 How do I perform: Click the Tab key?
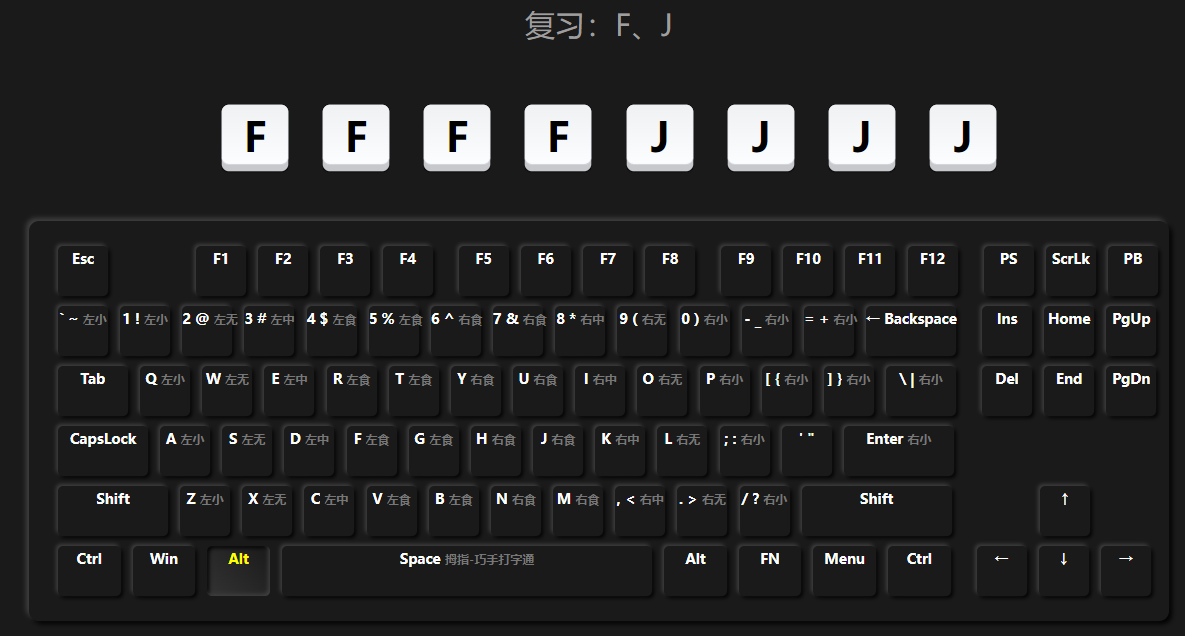click(93, 389)
